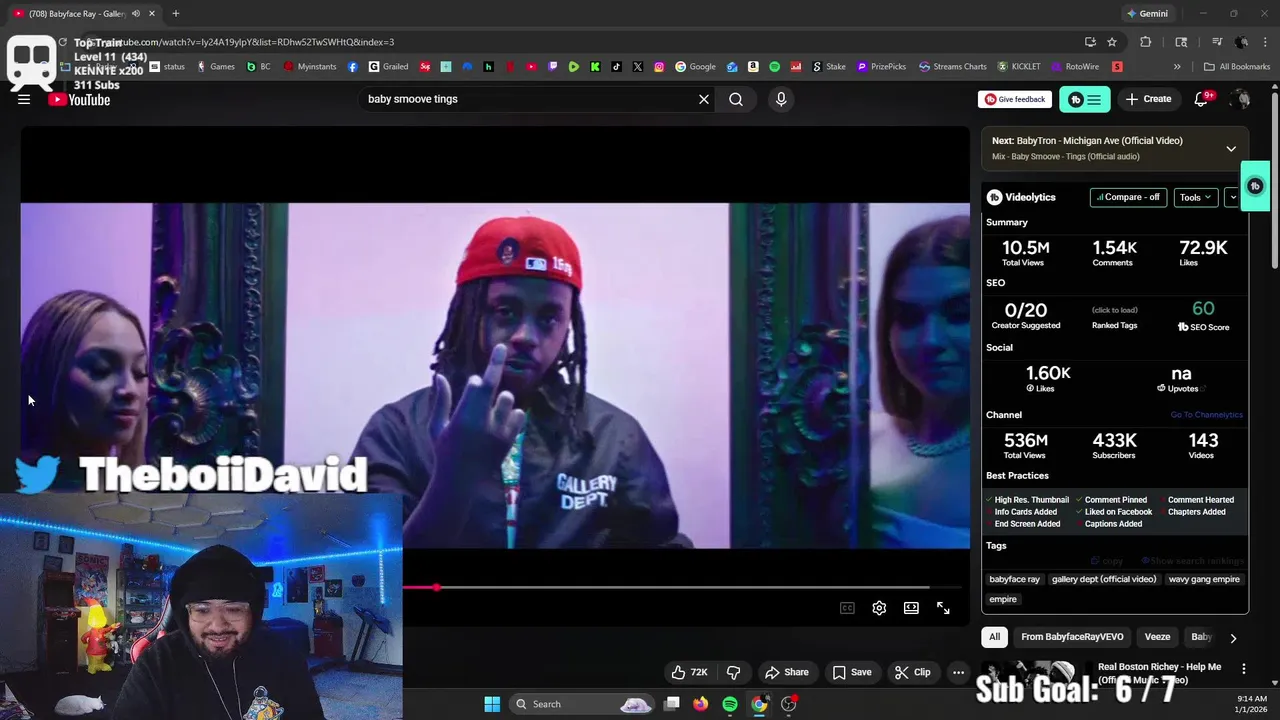
Task: Switch to the Babyface Ray browser tab
Action: [x=78, y=14]
